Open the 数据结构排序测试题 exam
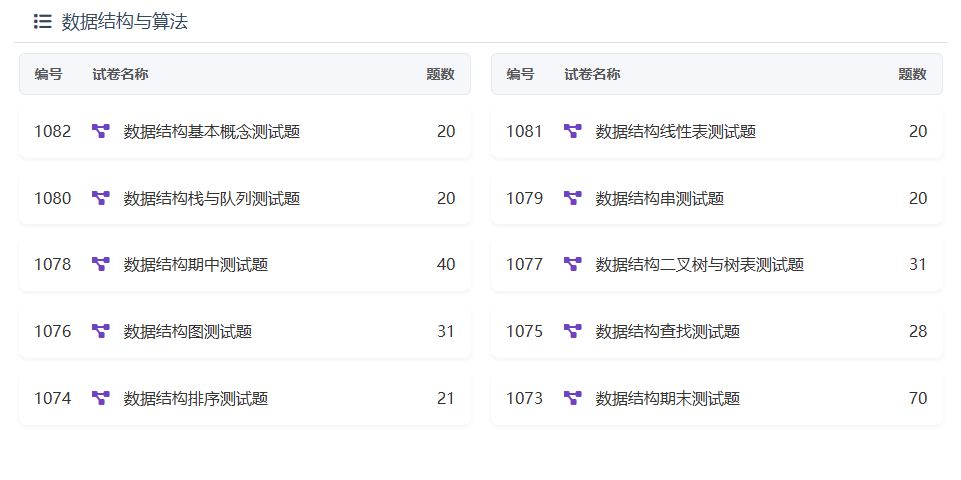961x480 pixels. point(196,399)
